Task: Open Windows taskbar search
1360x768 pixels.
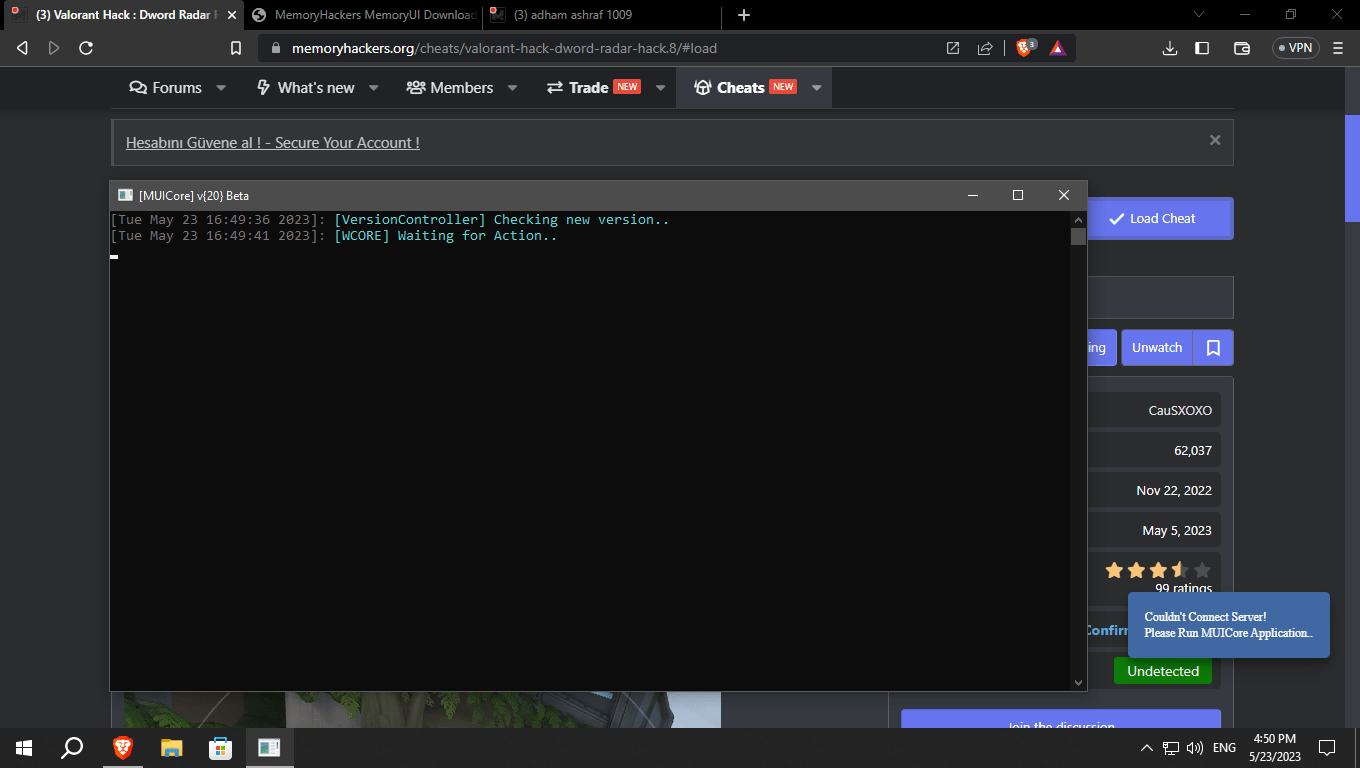Action: [72, 748]
